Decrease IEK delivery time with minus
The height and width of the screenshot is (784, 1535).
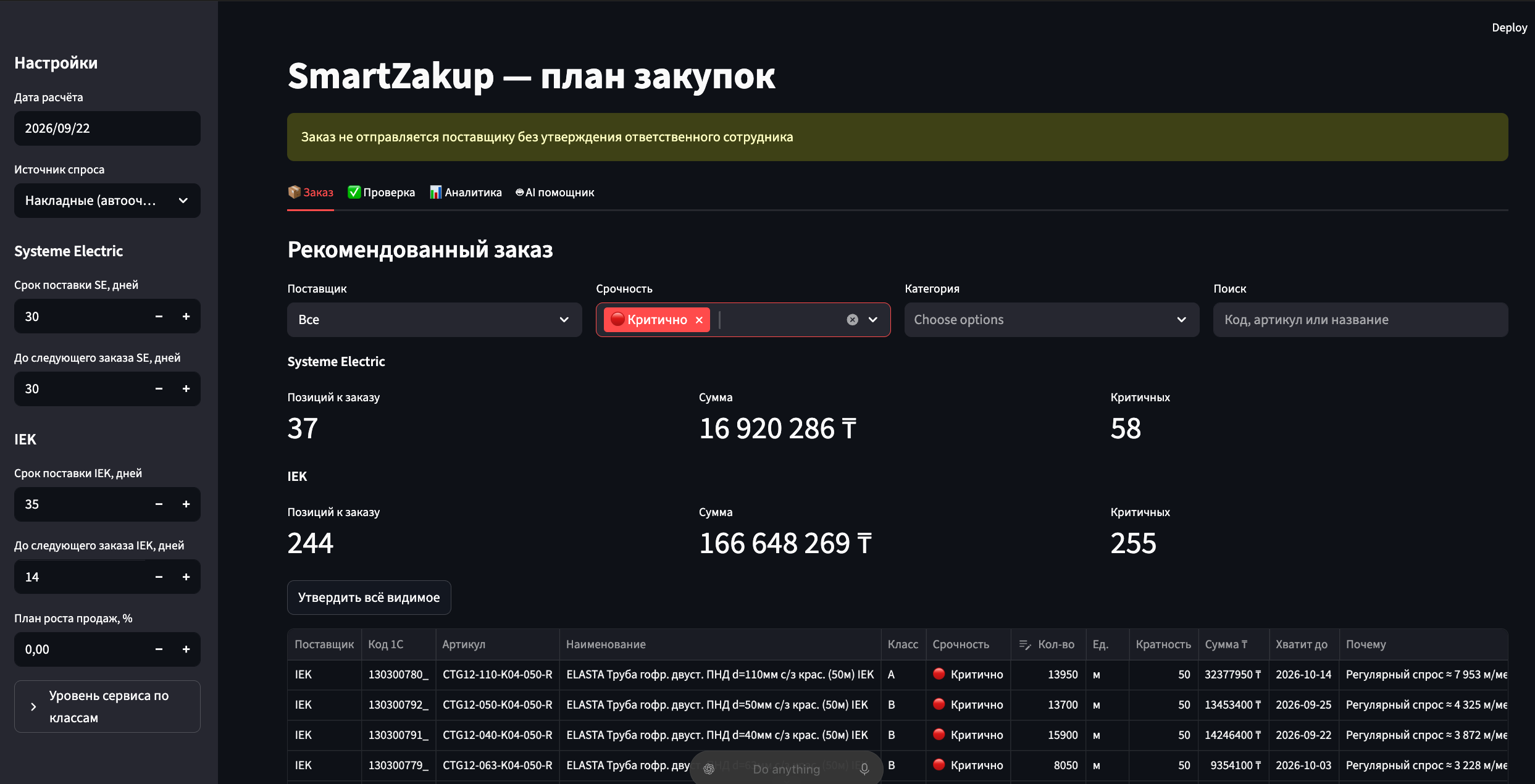point(159,504)
